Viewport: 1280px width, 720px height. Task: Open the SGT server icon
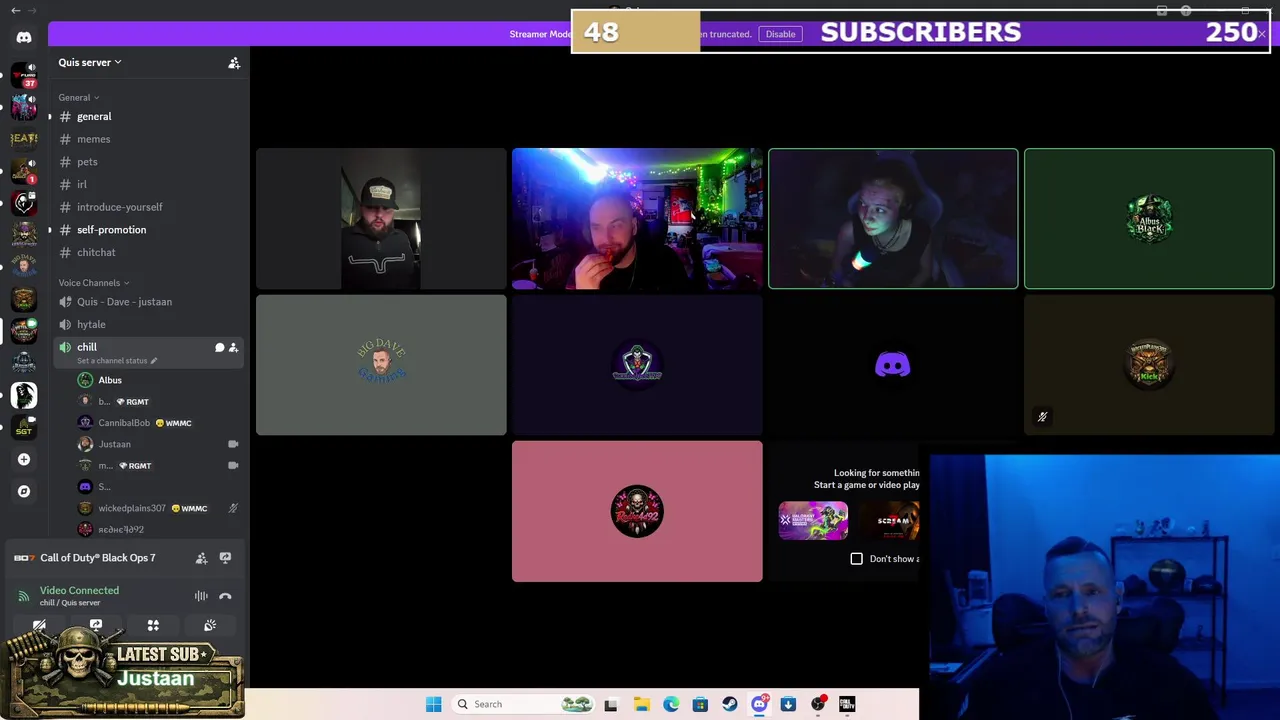[x=24, y=427]
